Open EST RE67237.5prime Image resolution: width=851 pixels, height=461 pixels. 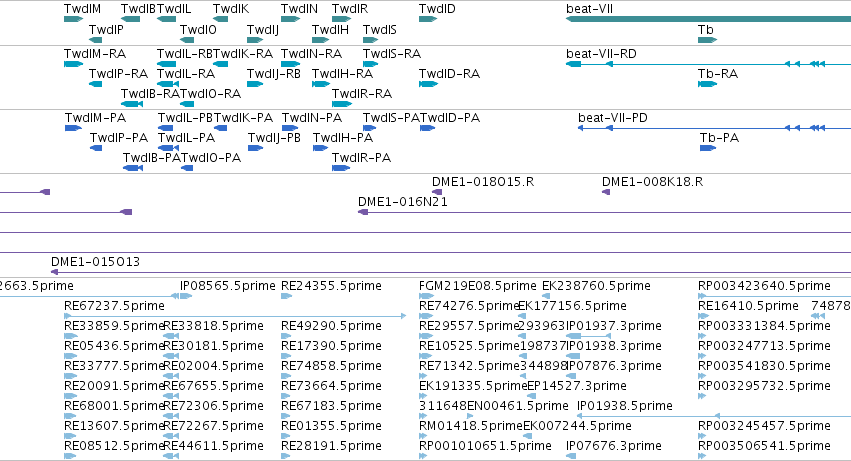114,306
